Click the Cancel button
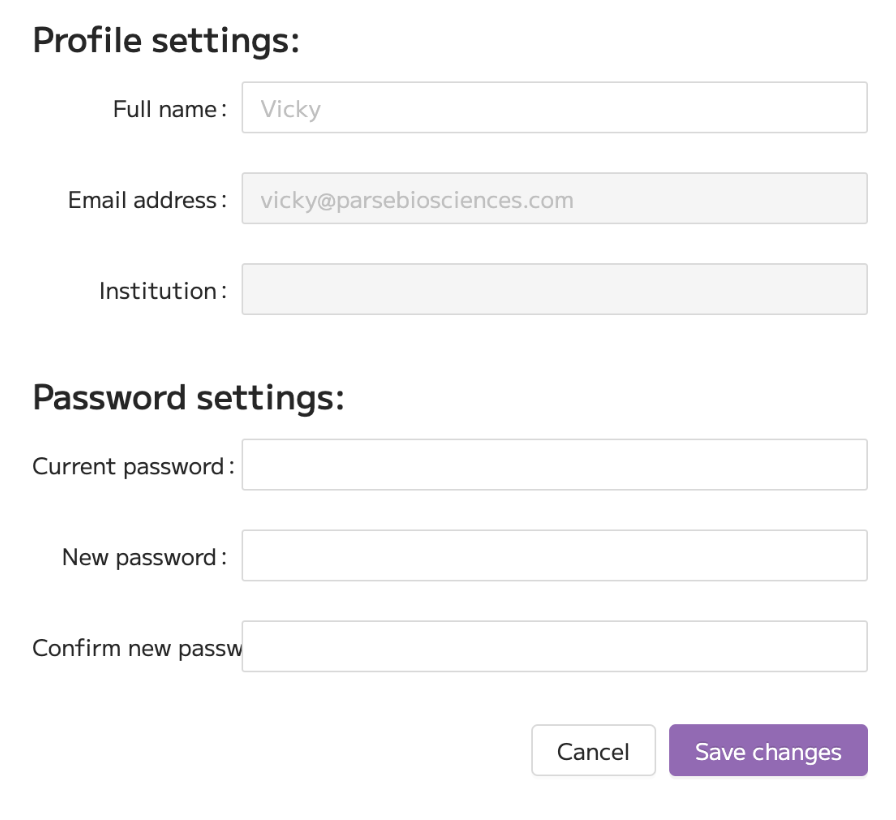This screenshot has height=820, width=896. [x=593, y=750]
